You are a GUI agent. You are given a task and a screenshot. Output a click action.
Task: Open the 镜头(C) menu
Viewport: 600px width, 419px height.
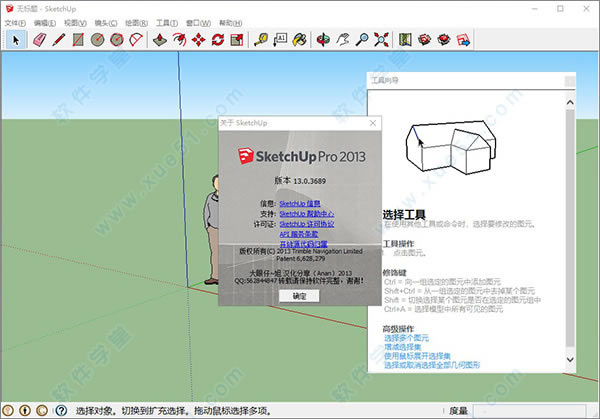point(106,23)
